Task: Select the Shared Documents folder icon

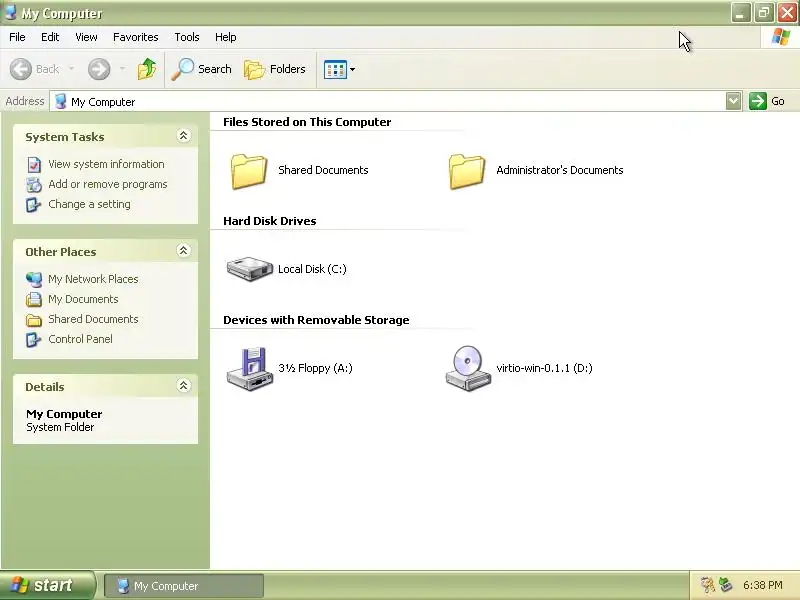Action: coord(248,171)
